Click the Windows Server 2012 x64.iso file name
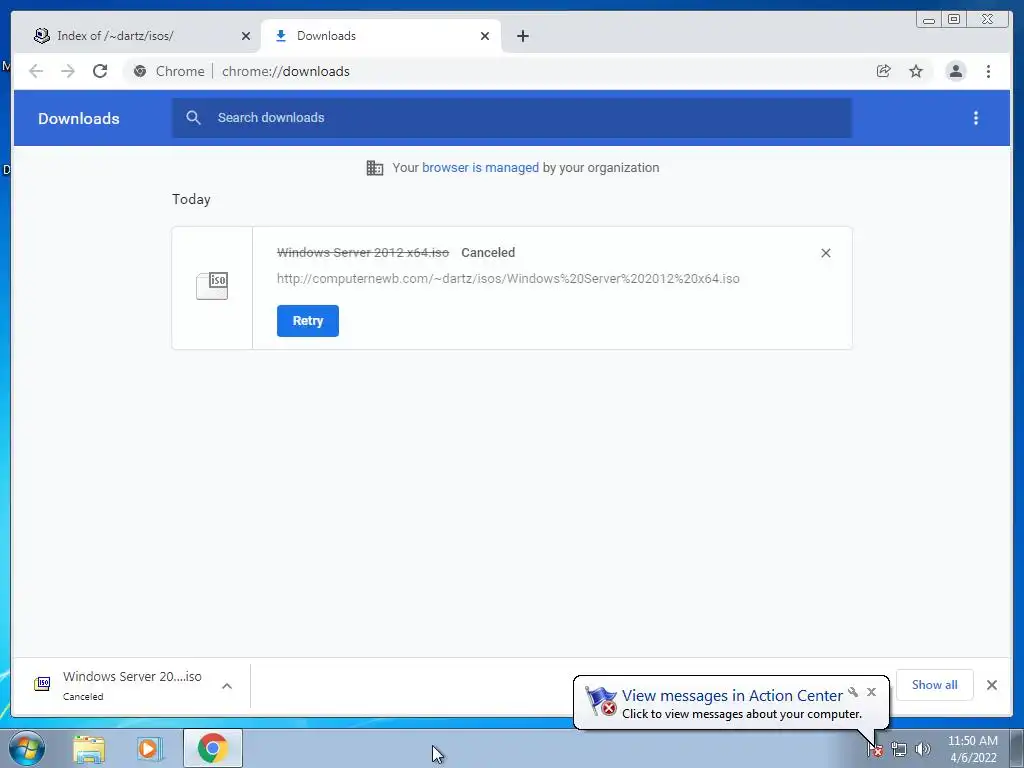The height and width of the screenshot is (768, 1024). pyautogui.click(x=363, y=253)
